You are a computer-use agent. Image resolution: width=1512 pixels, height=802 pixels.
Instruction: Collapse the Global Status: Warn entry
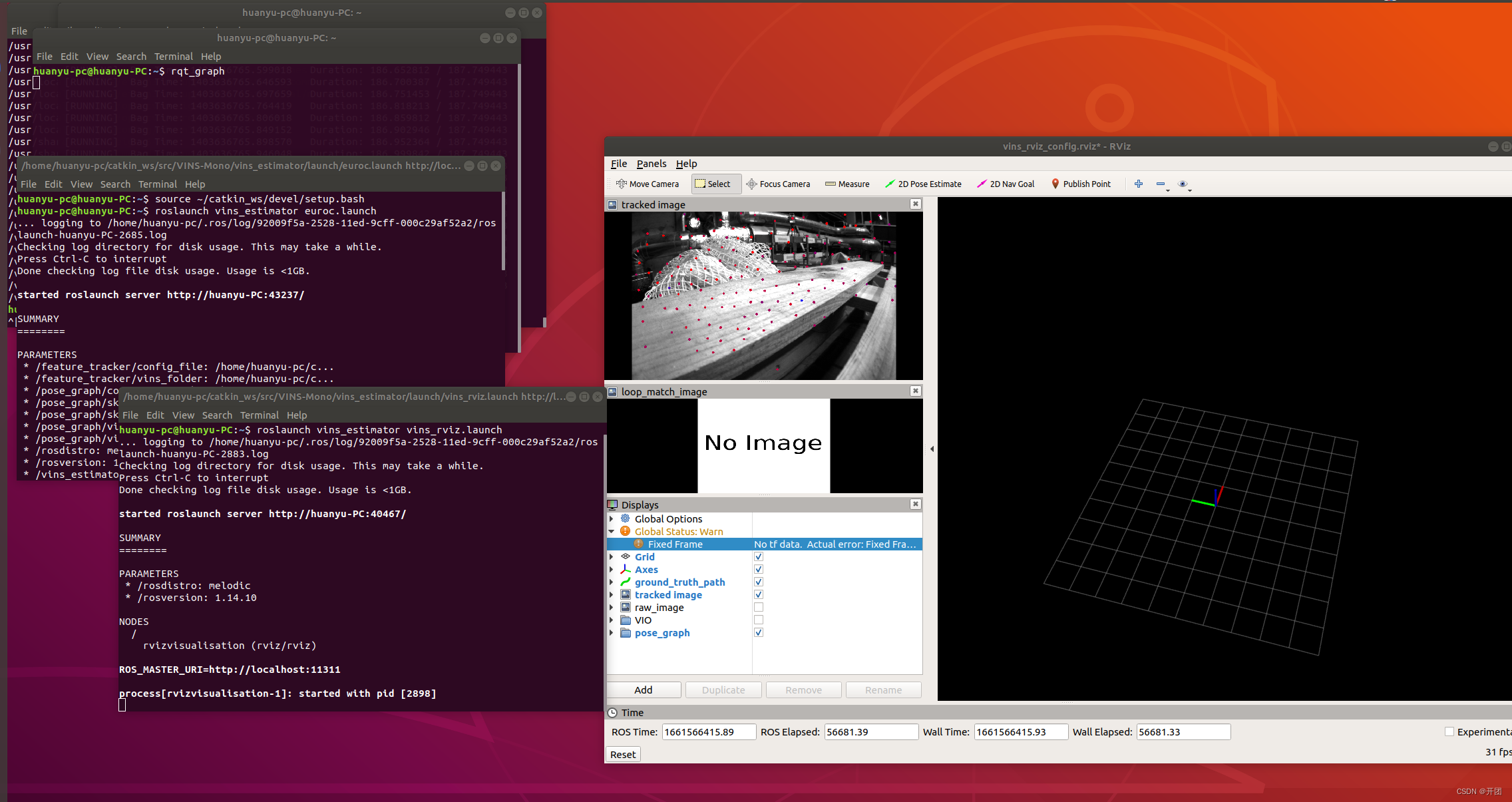[x=612, y=531]
